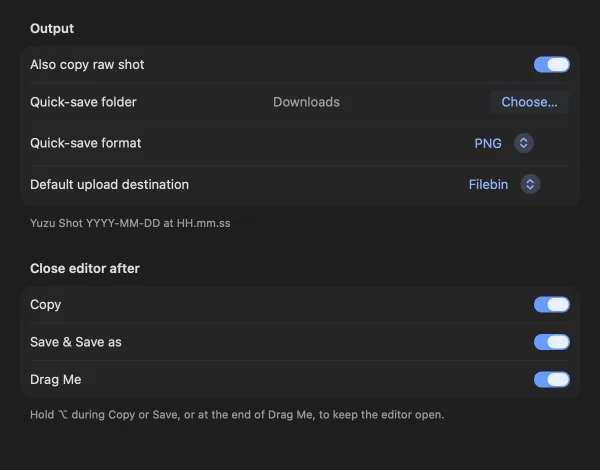Click the Choose... button for quick-save folder

530,102
